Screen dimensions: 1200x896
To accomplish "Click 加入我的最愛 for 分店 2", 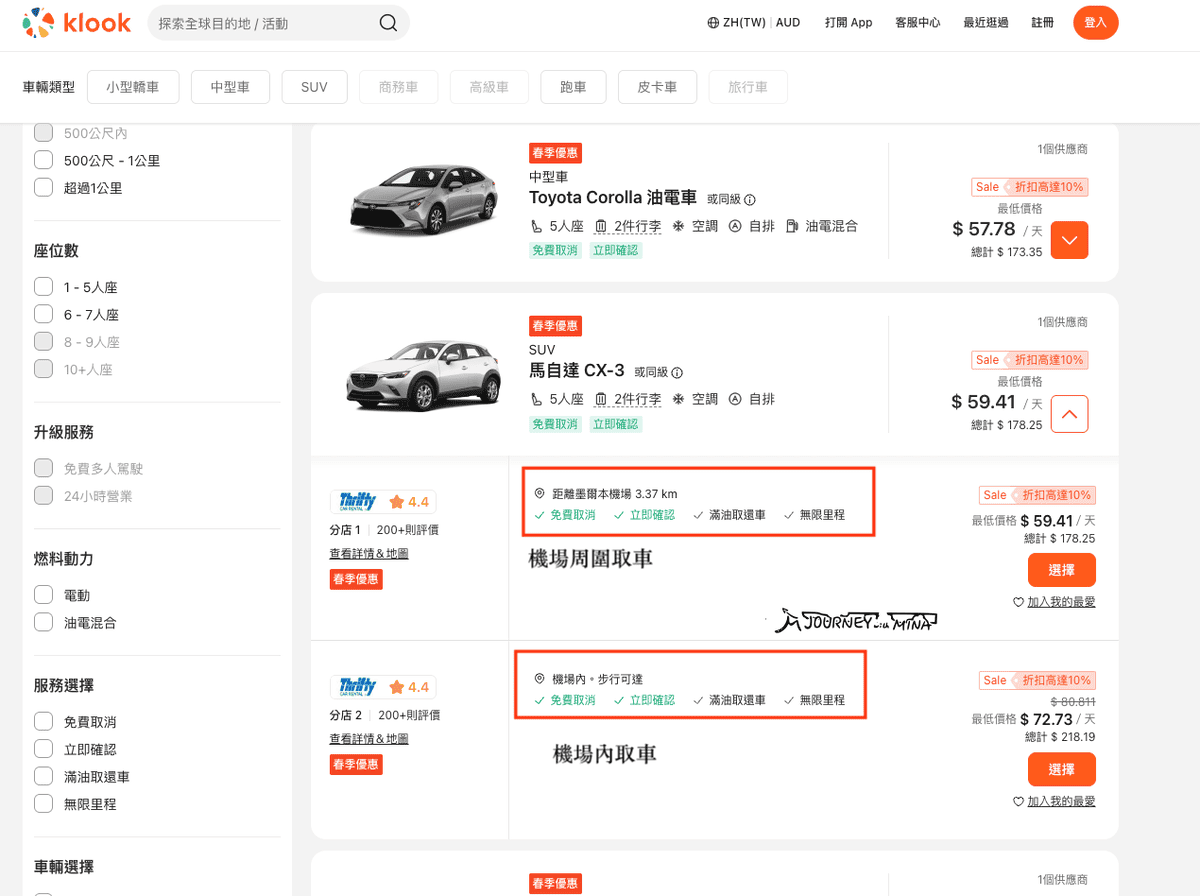I will coord(1061,801).
